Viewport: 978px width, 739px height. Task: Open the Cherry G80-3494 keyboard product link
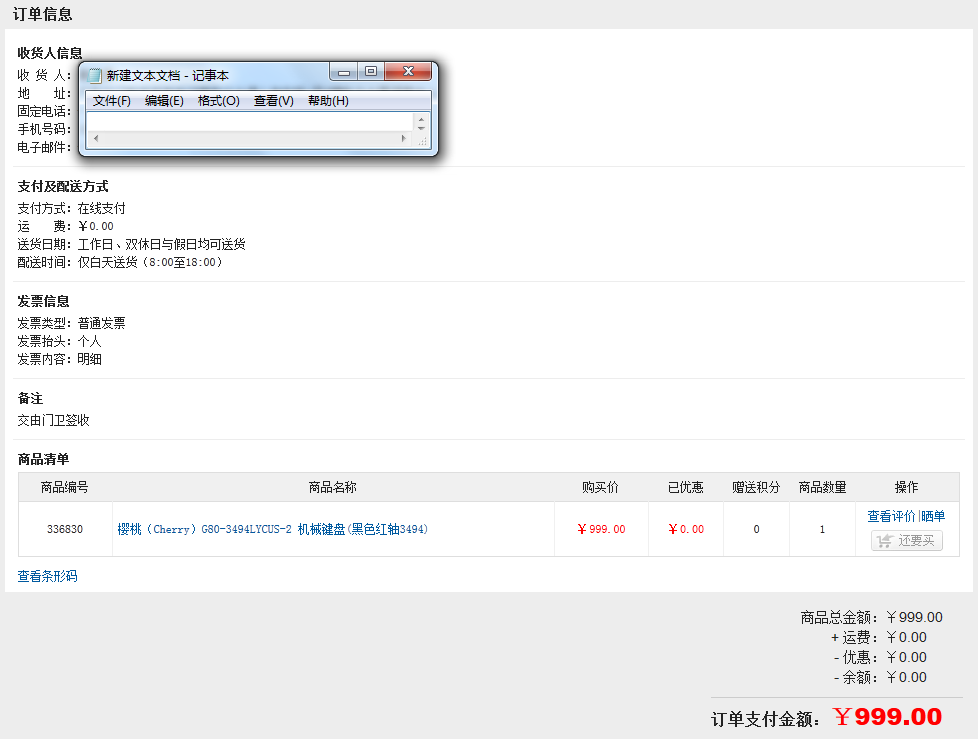pyautogui.click(x=273, y=529)
